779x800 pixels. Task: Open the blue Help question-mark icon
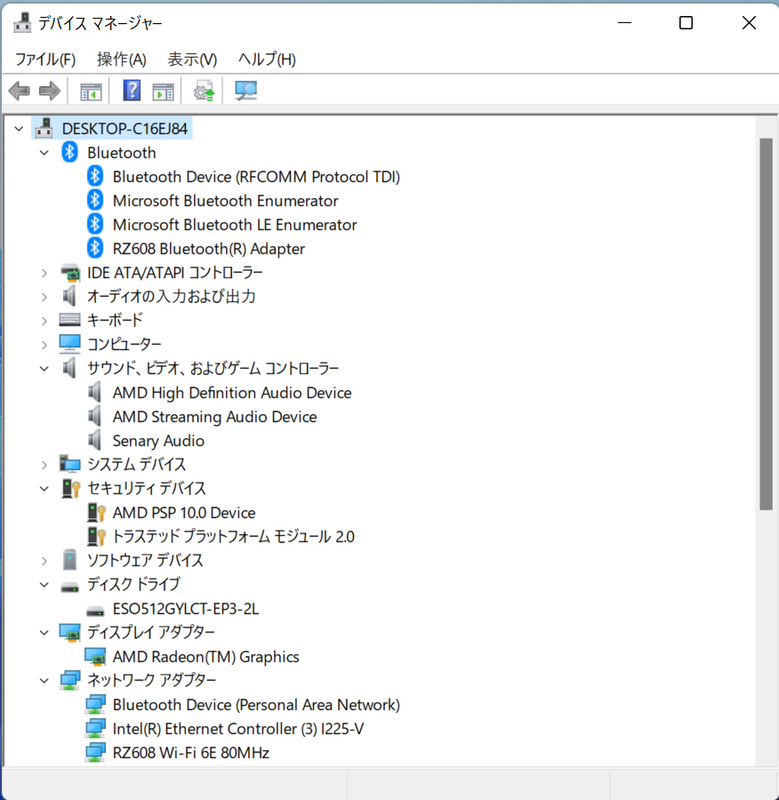click(x=132, y=90)
